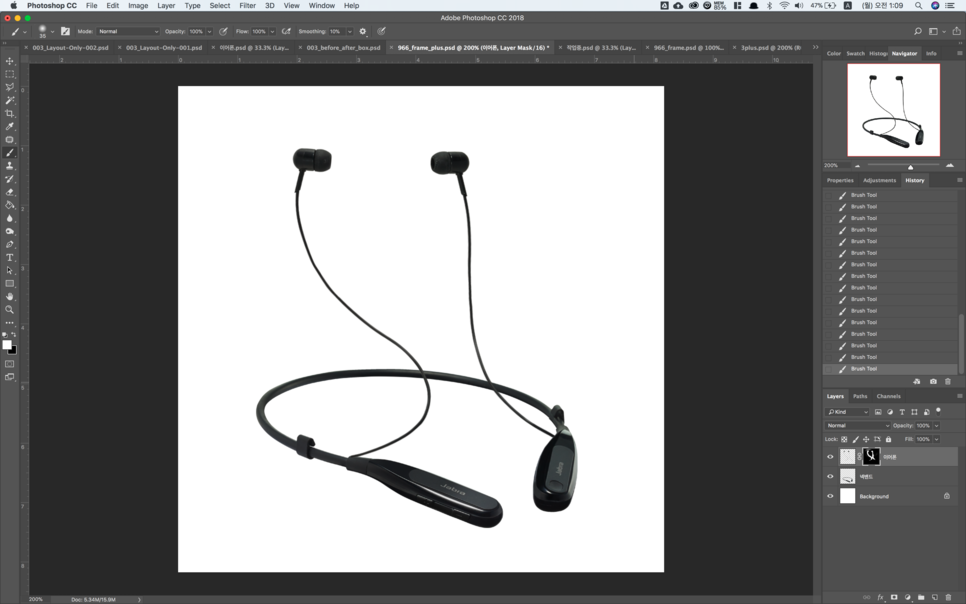The image size is (966, 604).
Task: Open the Paths panel
Action: pos(858,396)
